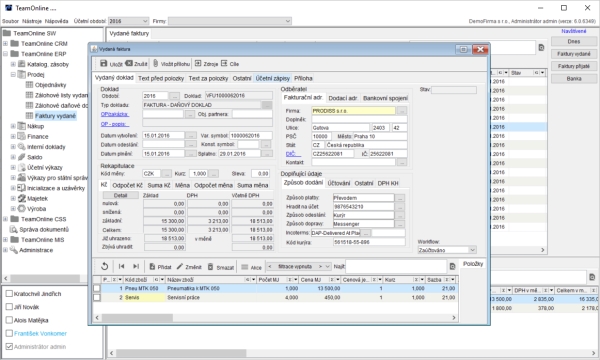Click the Objednávky grid icon in tree

pos(29,85)
